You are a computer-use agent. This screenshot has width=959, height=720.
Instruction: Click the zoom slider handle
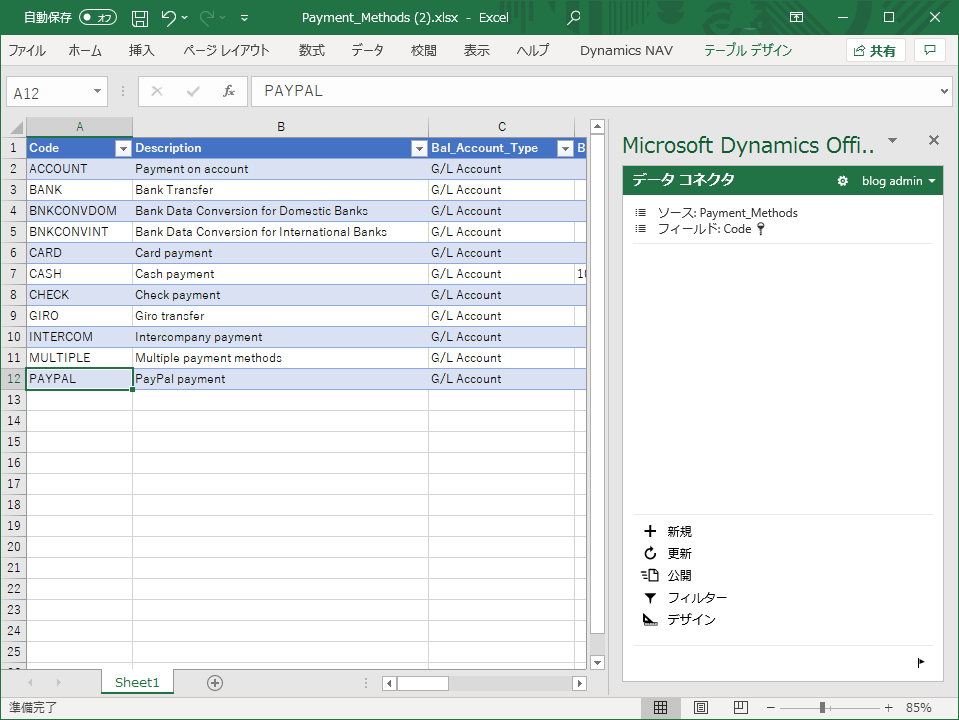point(823,708)
